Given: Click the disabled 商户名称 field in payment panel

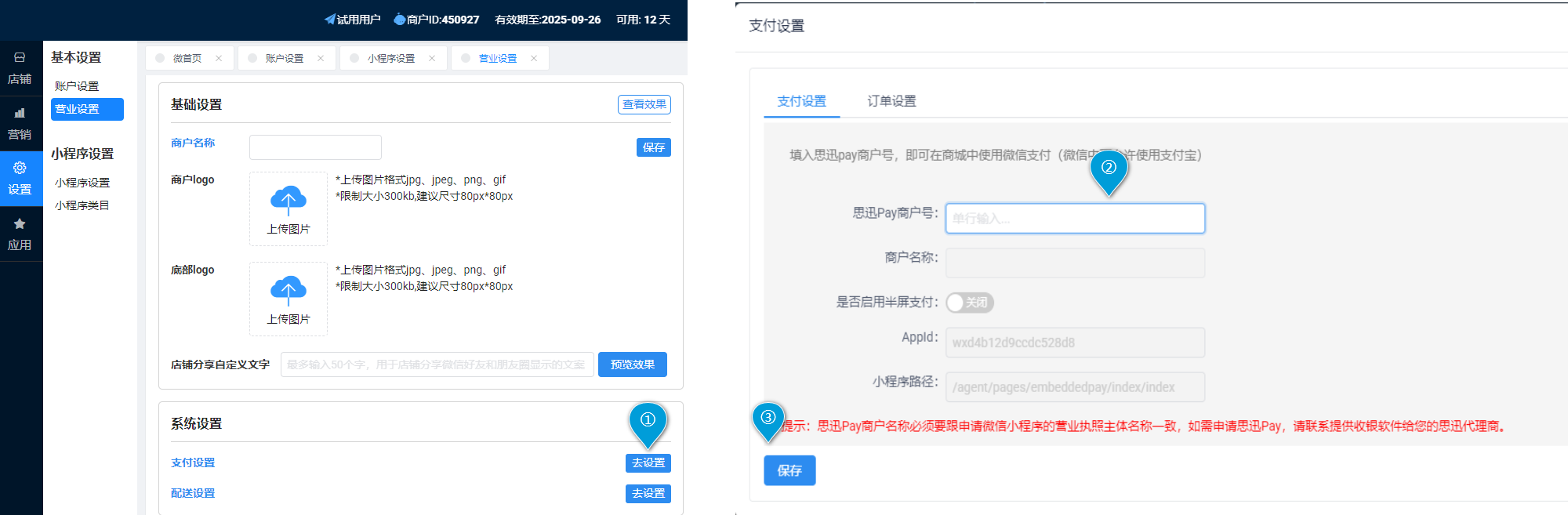Looking at the screenshot, I should (x=1075, y=263).
